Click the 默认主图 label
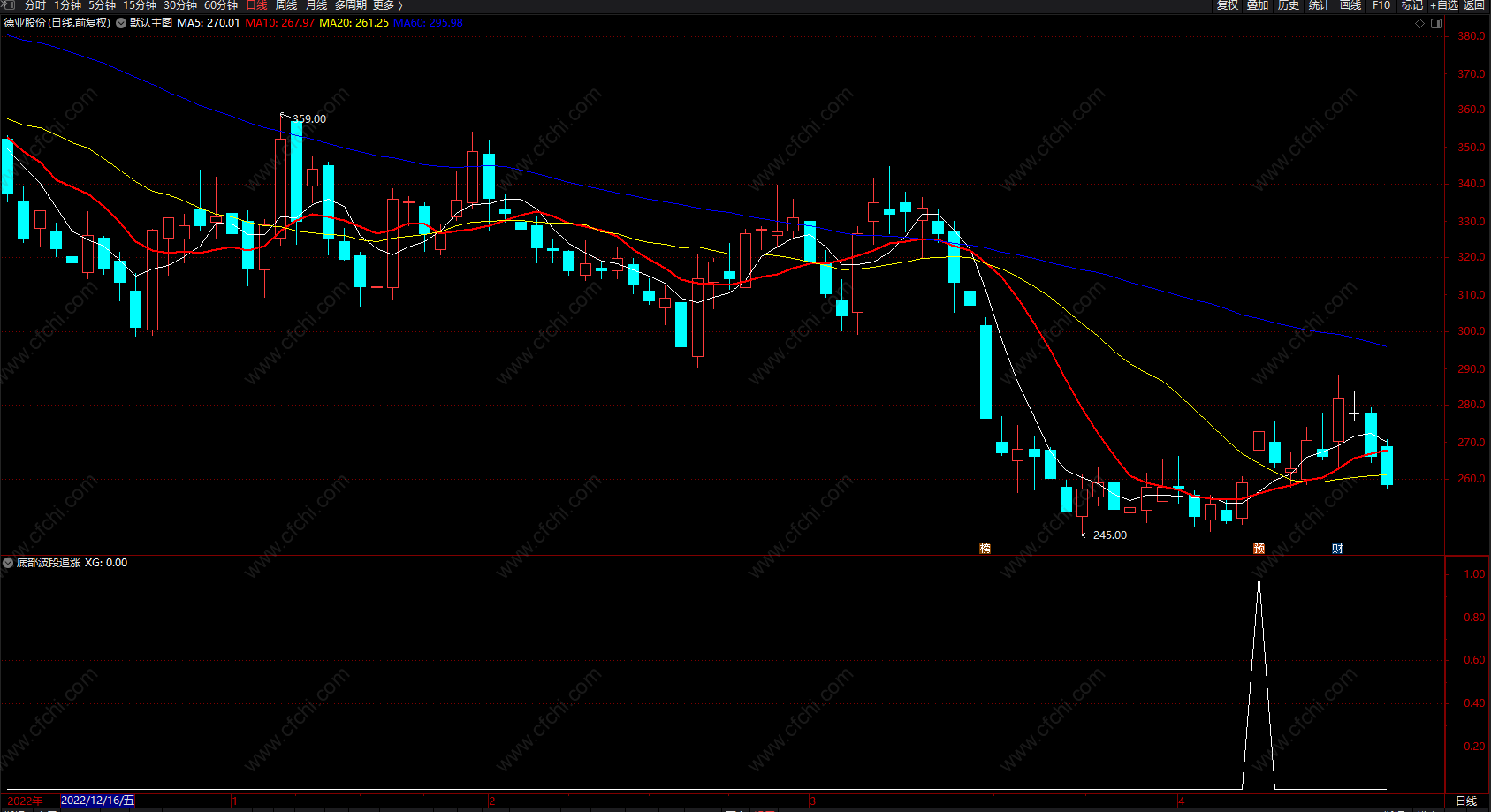Viewport: 1491px width, 812px height. pos(151,23)
